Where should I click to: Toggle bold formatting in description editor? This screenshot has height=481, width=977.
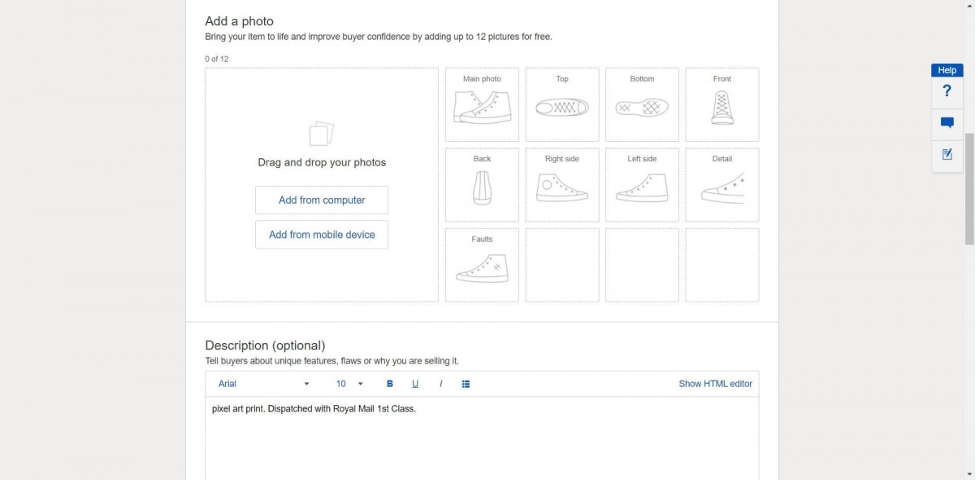pyautogui.click(x=390, y=384)
